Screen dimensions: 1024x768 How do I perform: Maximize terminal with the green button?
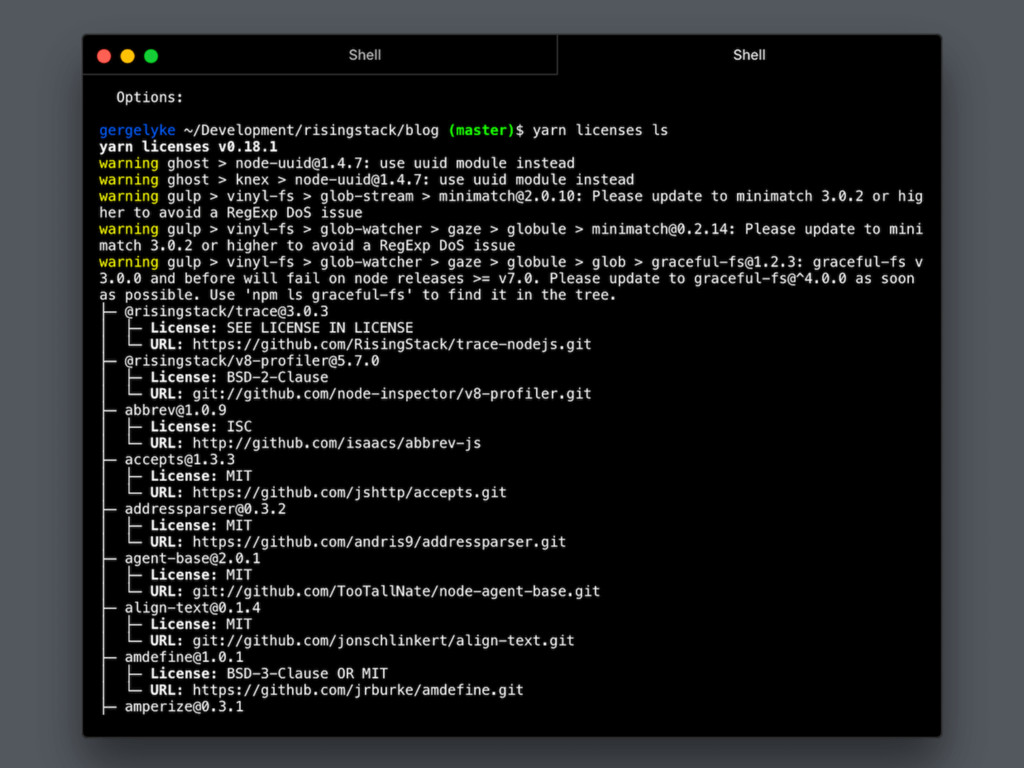tap(151, 56)
